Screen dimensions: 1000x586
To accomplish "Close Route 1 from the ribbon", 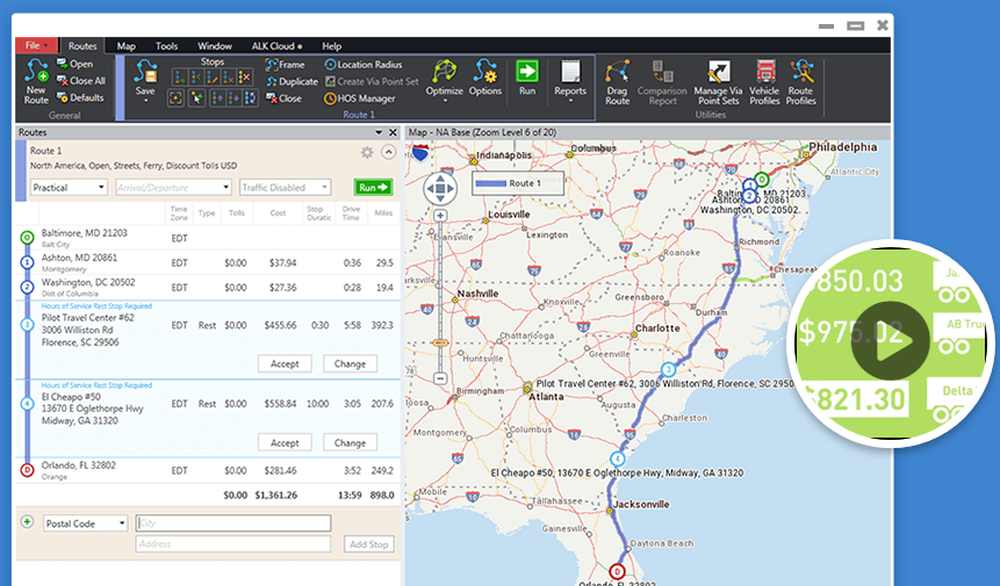I will pyautogui.click(x=284, y=98).
